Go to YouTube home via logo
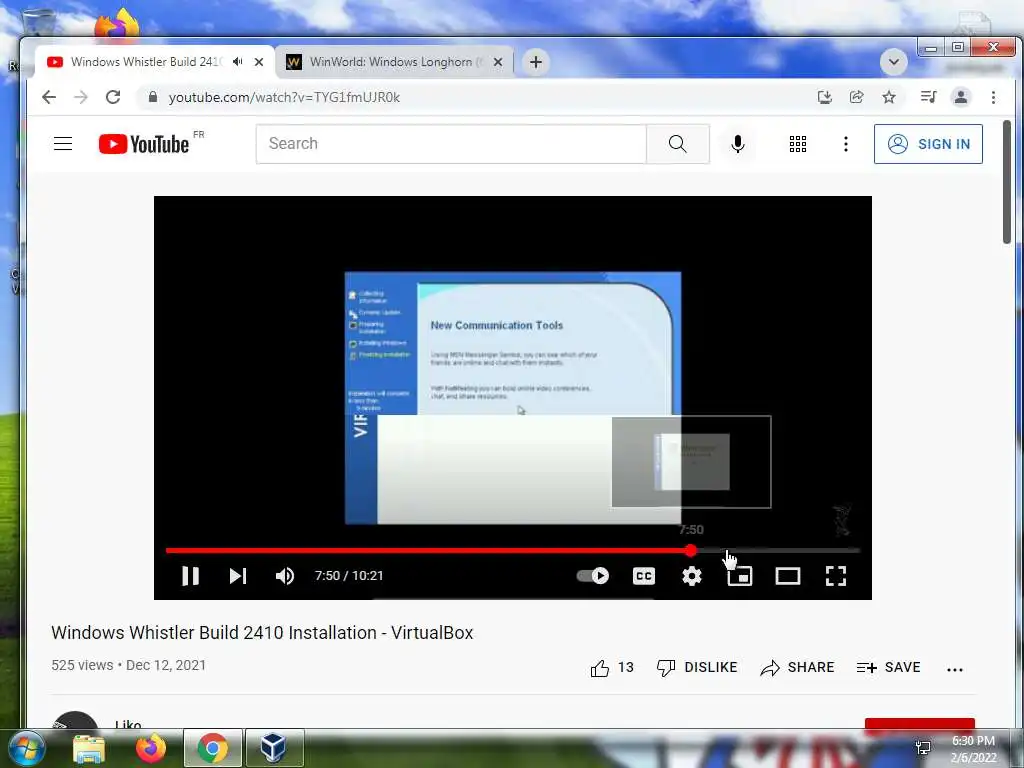This screenshot has width=1024, height=768. 144,144
